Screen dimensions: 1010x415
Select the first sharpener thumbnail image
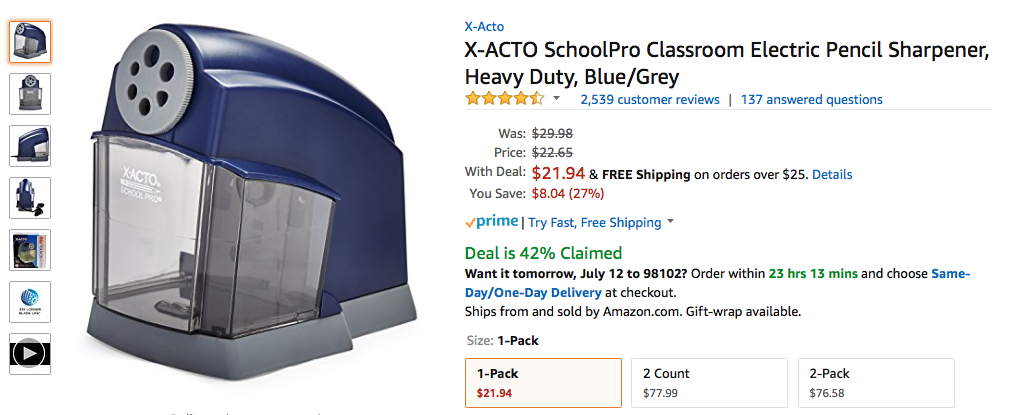[x=30, y=42]
